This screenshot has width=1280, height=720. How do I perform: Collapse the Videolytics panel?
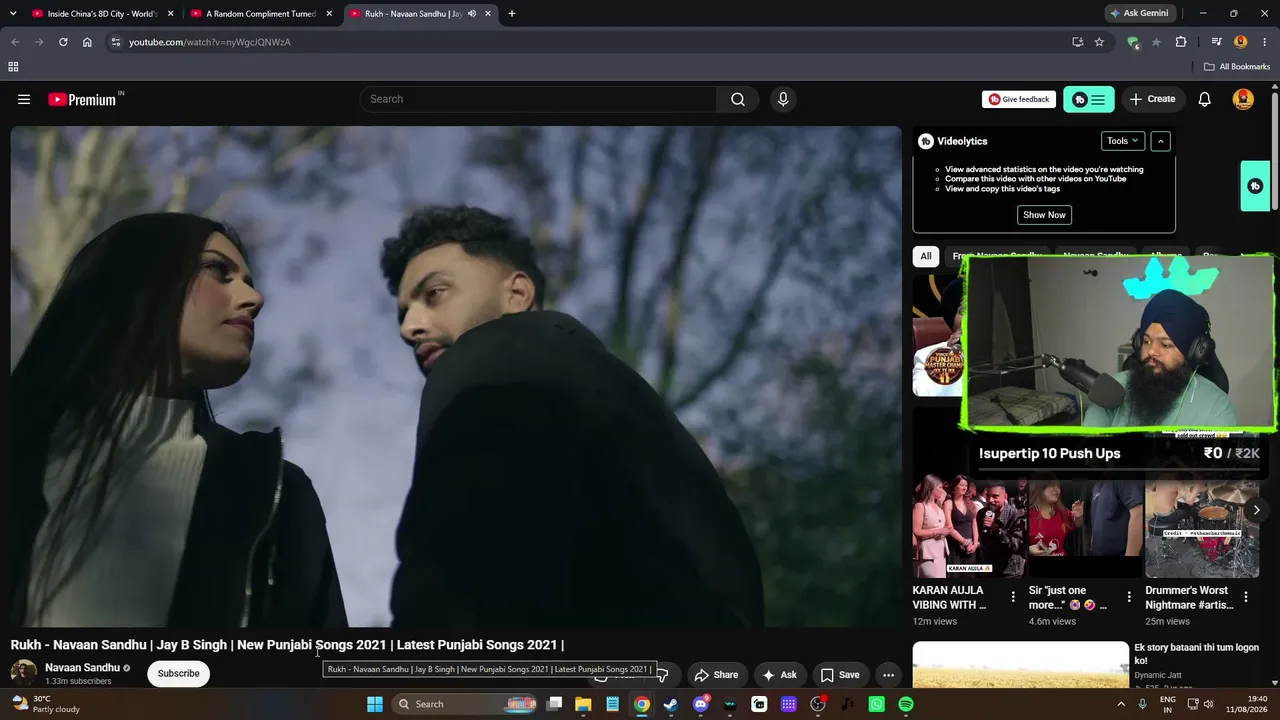coord(1160,141)
